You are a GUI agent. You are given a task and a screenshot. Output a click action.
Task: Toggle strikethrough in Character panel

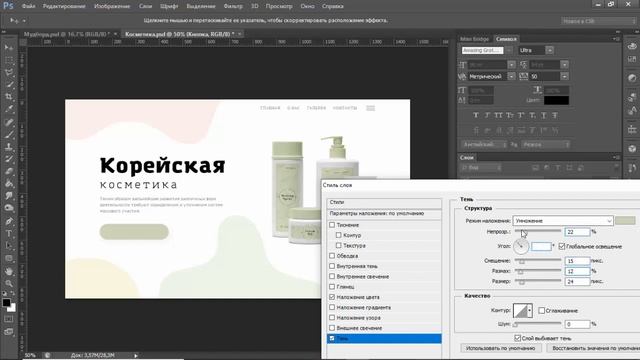(x=555, y=116)
